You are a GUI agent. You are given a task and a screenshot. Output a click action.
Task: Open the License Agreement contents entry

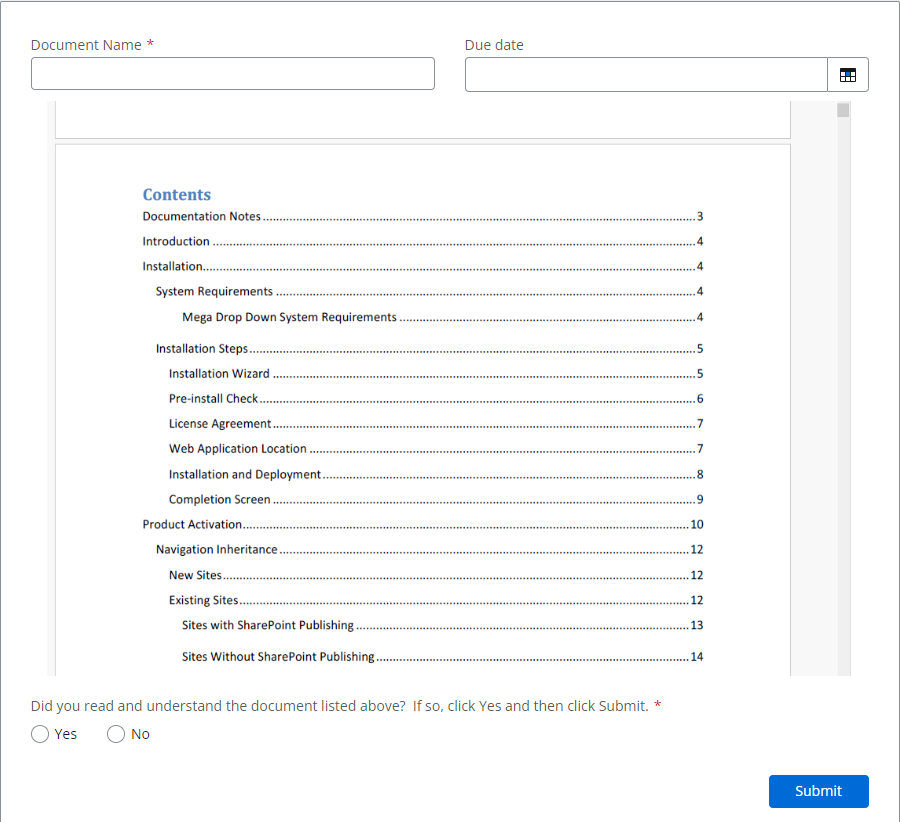(220, 424)
